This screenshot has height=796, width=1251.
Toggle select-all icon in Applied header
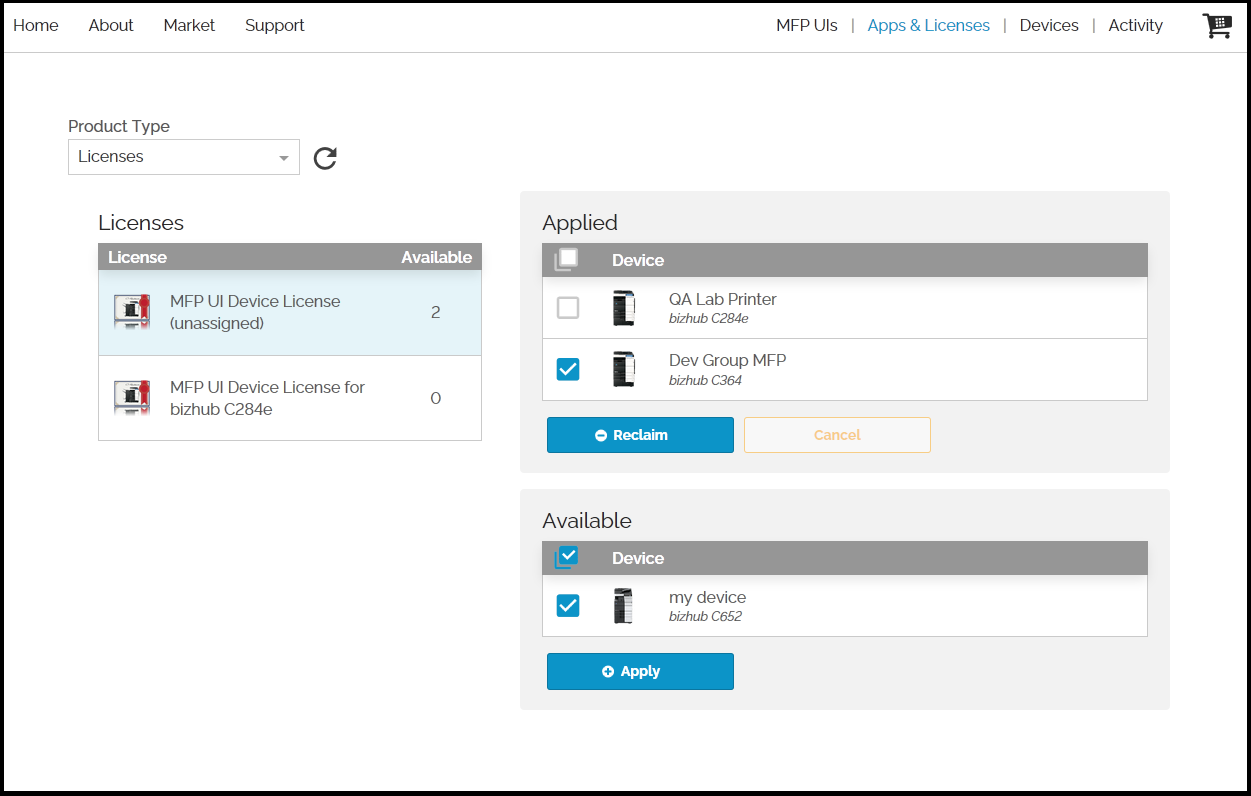coord(567,260)
